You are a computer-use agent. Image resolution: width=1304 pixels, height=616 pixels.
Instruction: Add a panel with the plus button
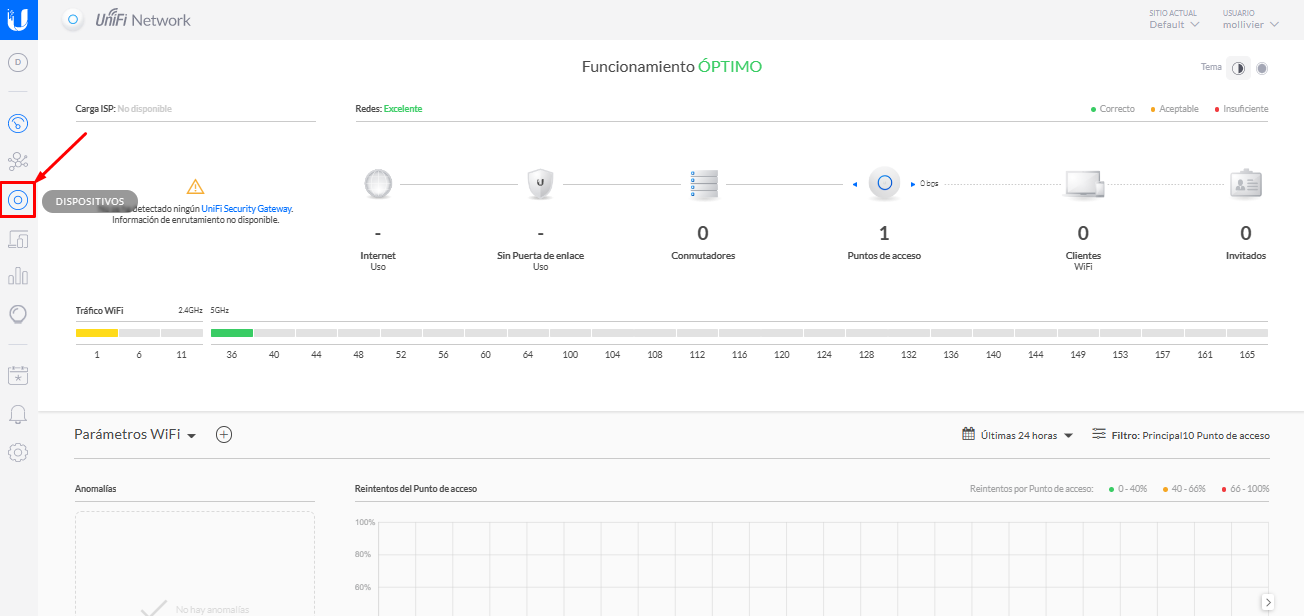pos(224,434)
